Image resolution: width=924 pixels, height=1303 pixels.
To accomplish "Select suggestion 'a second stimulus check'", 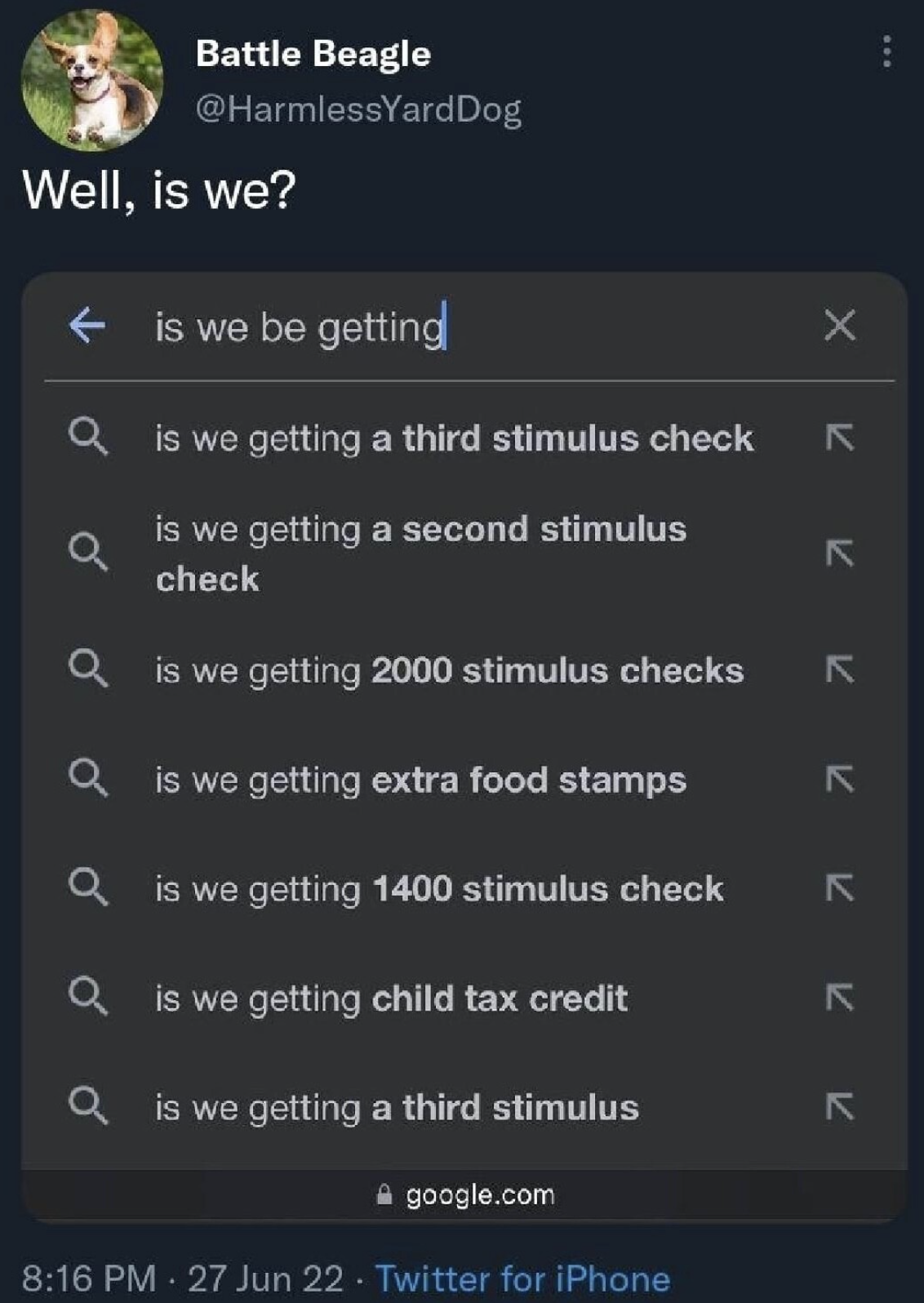I will [420, 554].
